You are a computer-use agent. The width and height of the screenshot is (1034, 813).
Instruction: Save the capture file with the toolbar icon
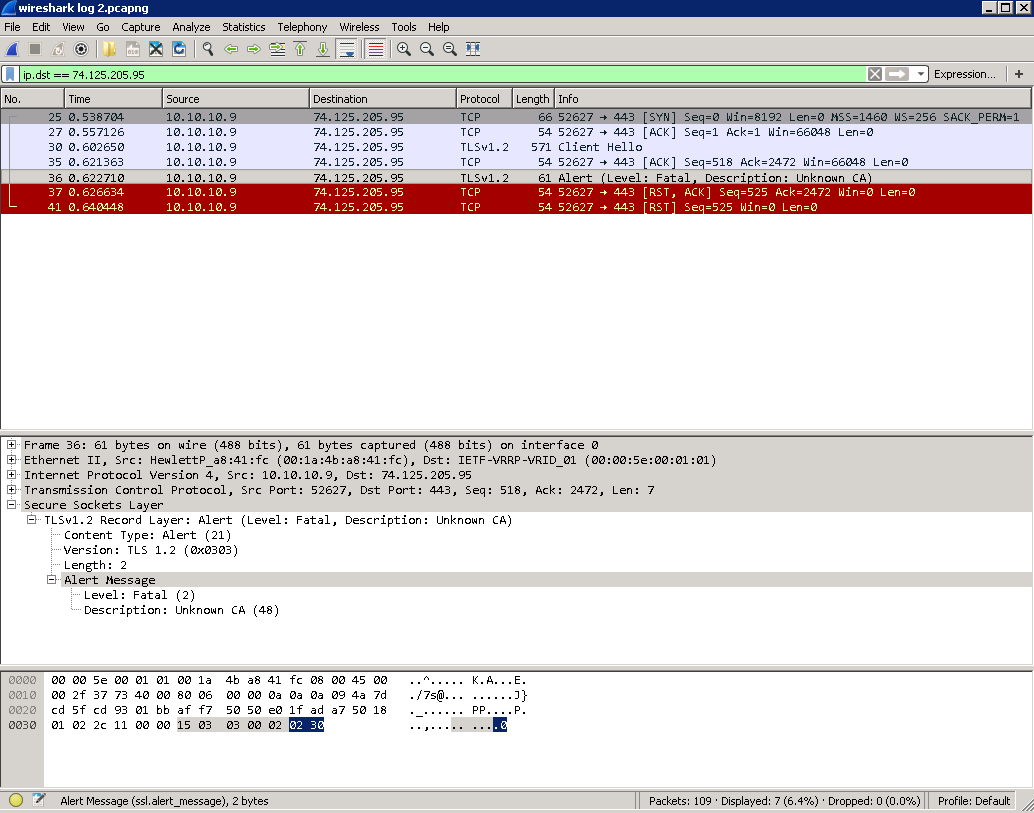point(133,49)
